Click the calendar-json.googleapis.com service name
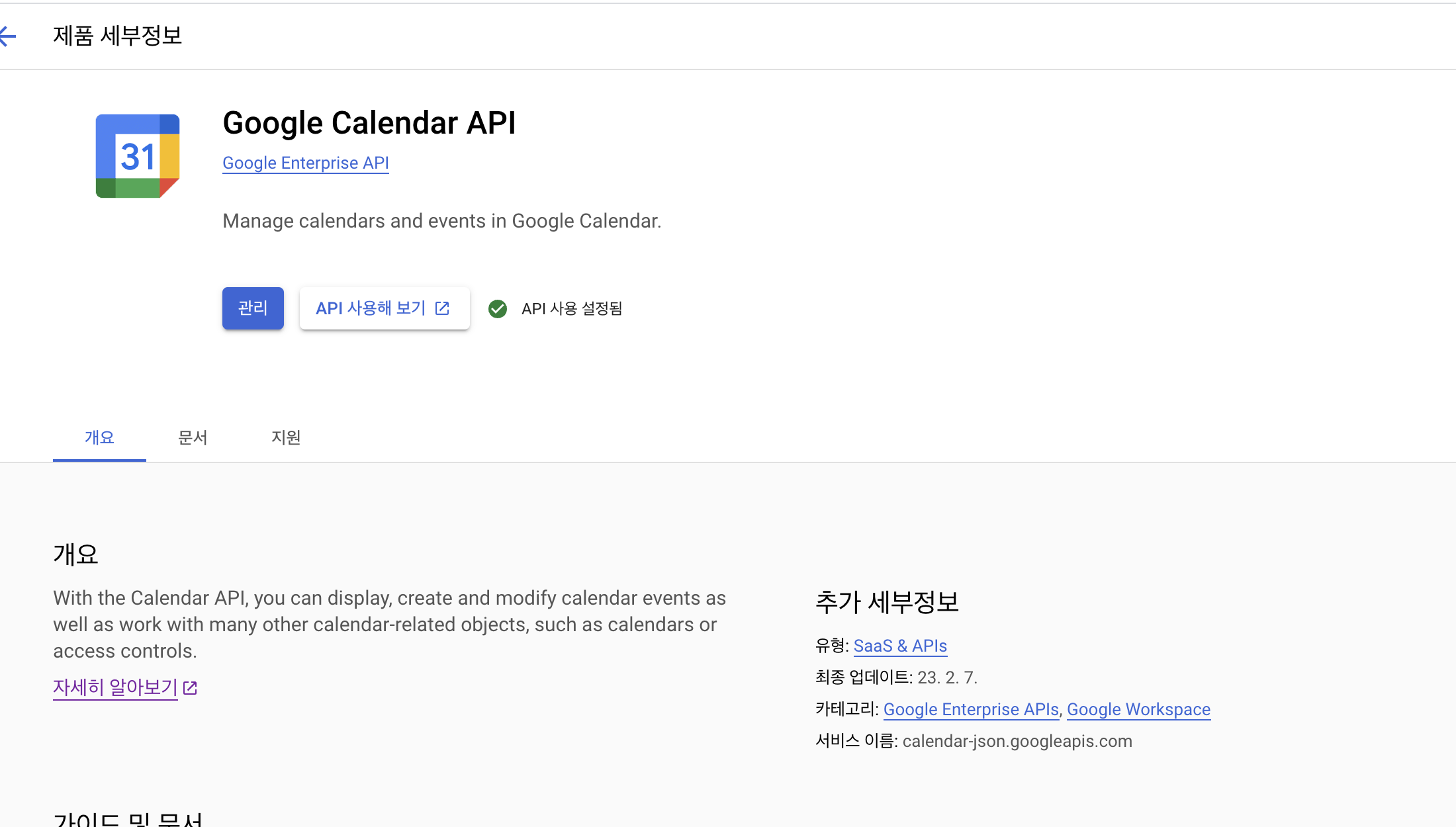 pos(1017,741)
